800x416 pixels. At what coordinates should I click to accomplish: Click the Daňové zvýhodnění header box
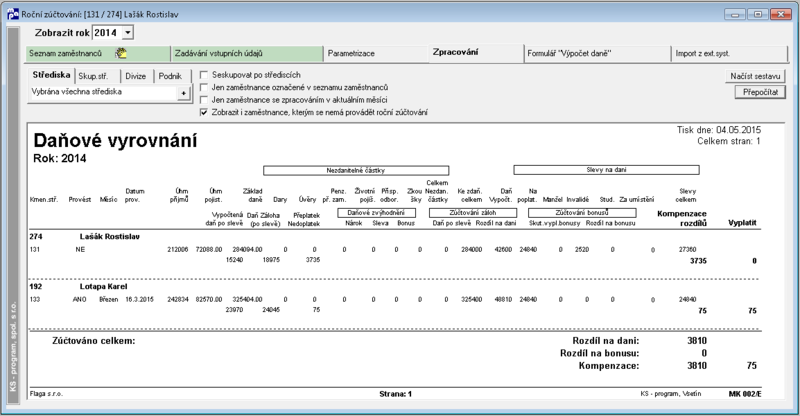pyautogui.click(x=377, y=213)
